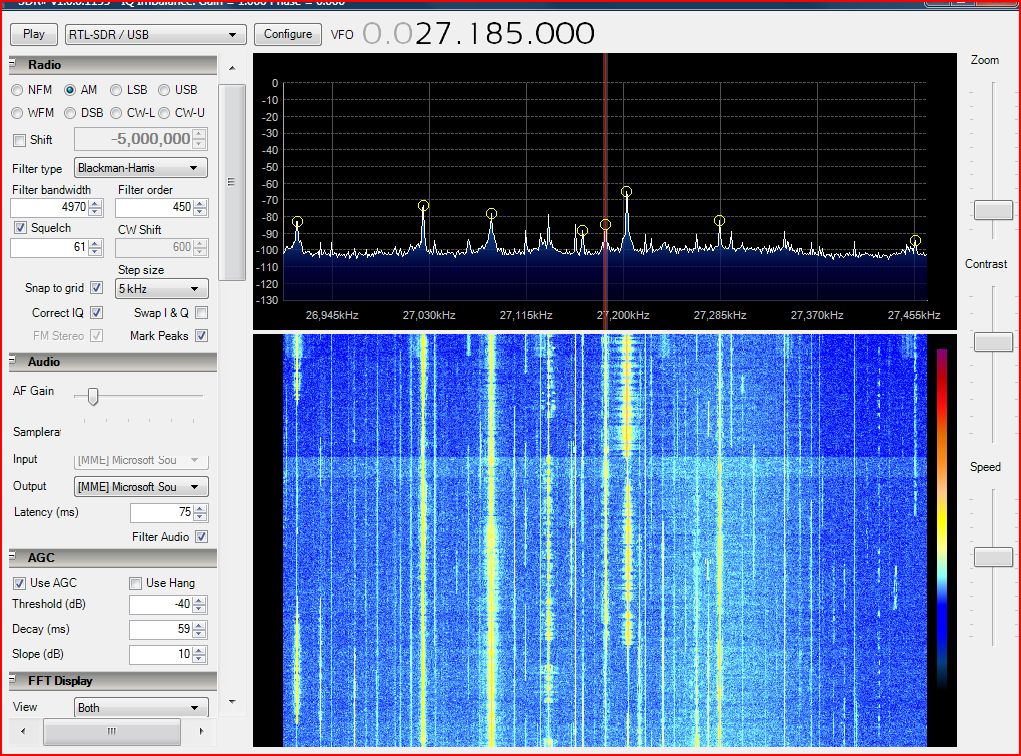Click the AF Gain slider thumb

click(x=93, y=397)
